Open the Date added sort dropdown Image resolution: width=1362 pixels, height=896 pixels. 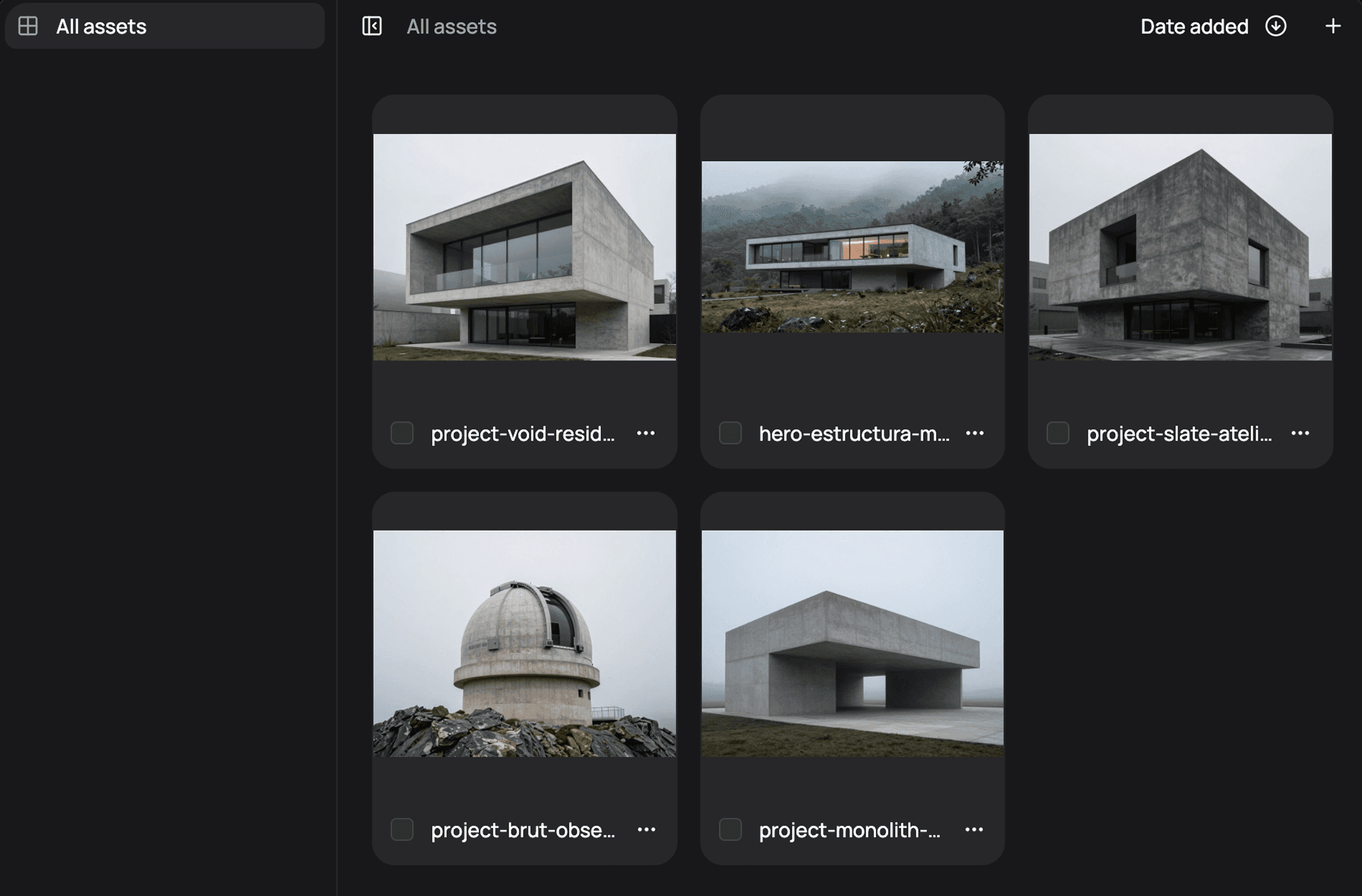pyautogui.click(x=1194, y=26)
